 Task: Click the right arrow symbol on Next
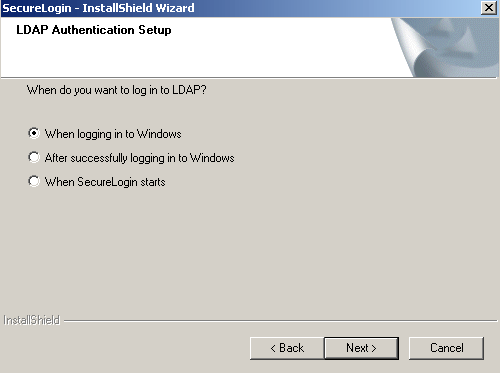374,348
